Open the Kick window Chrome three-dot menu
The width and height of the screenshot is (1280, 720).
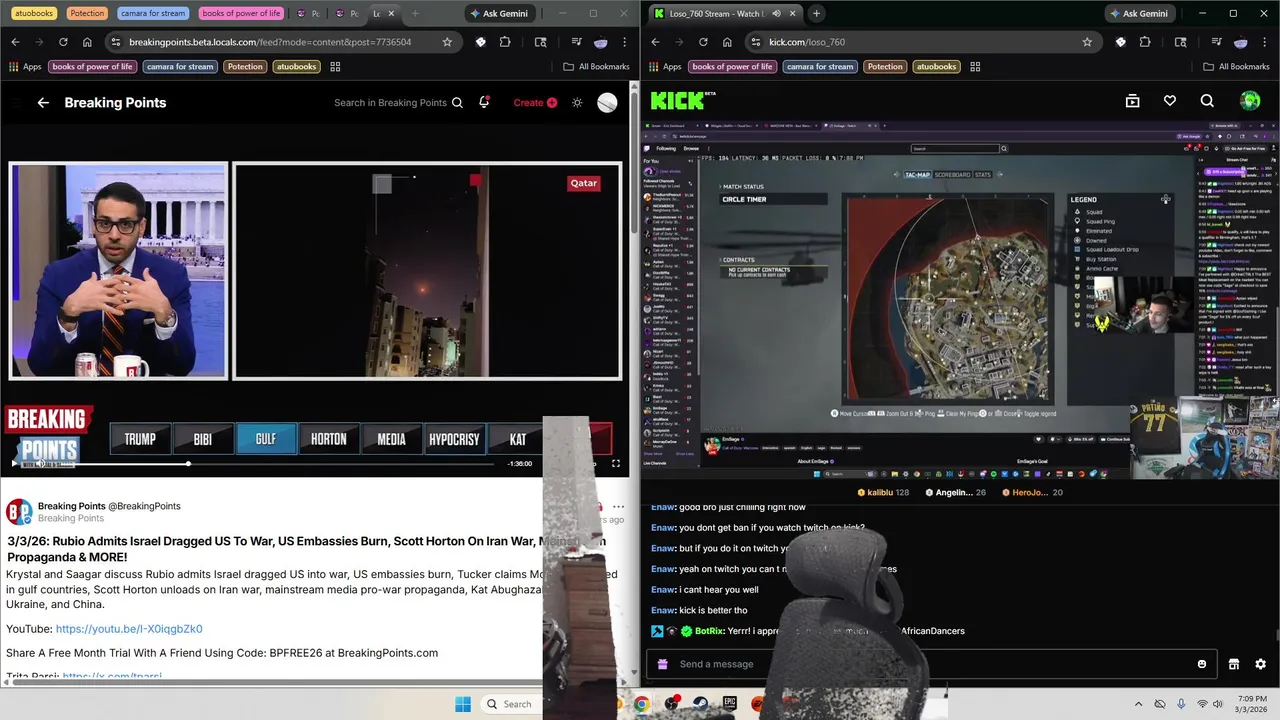[1265, 42]
